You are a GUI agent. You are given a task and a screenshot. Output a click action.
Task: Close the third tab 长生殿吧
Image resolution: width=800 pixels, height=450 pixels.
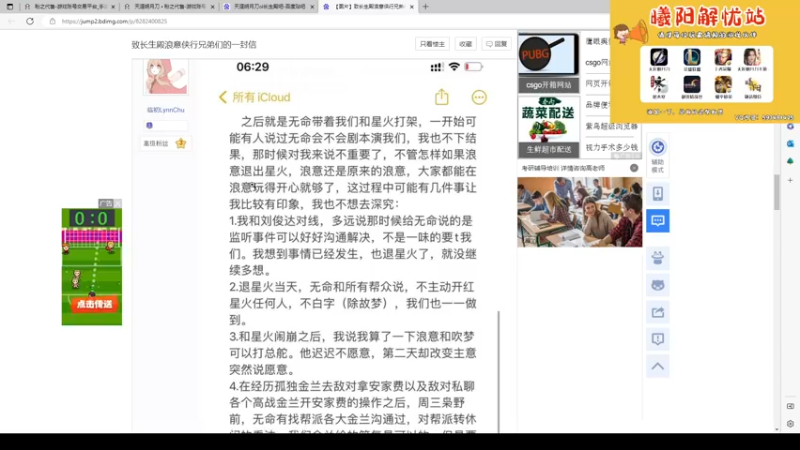click(x=312, y=7)
